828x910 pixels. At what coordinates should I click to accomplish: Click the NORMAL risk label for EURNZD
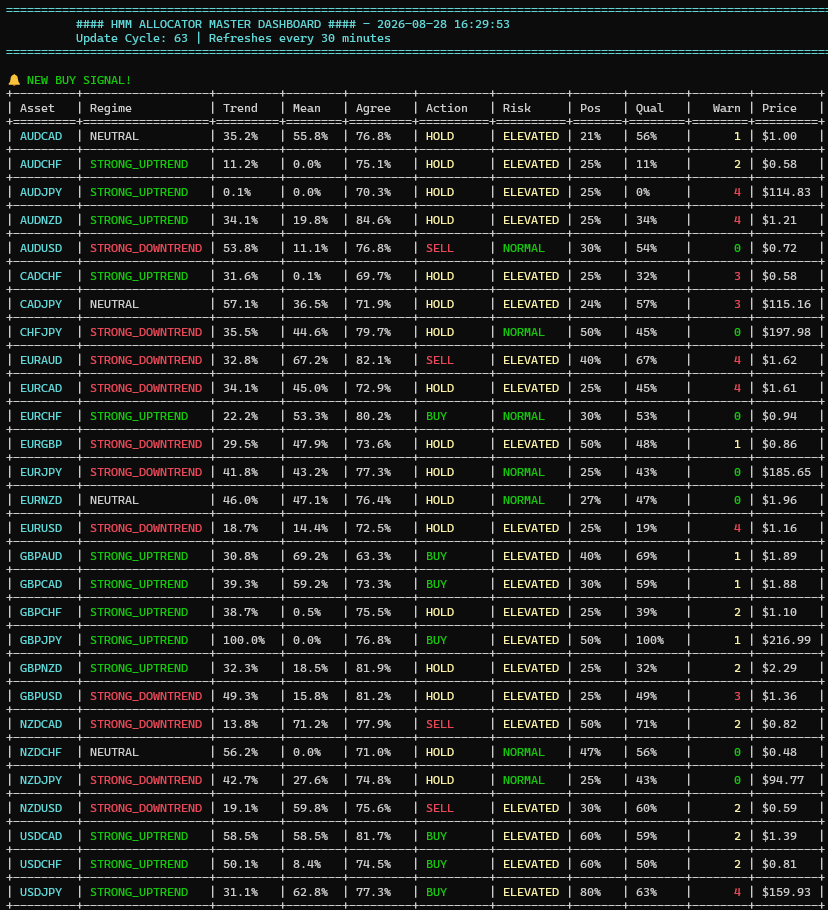[524, 500]
